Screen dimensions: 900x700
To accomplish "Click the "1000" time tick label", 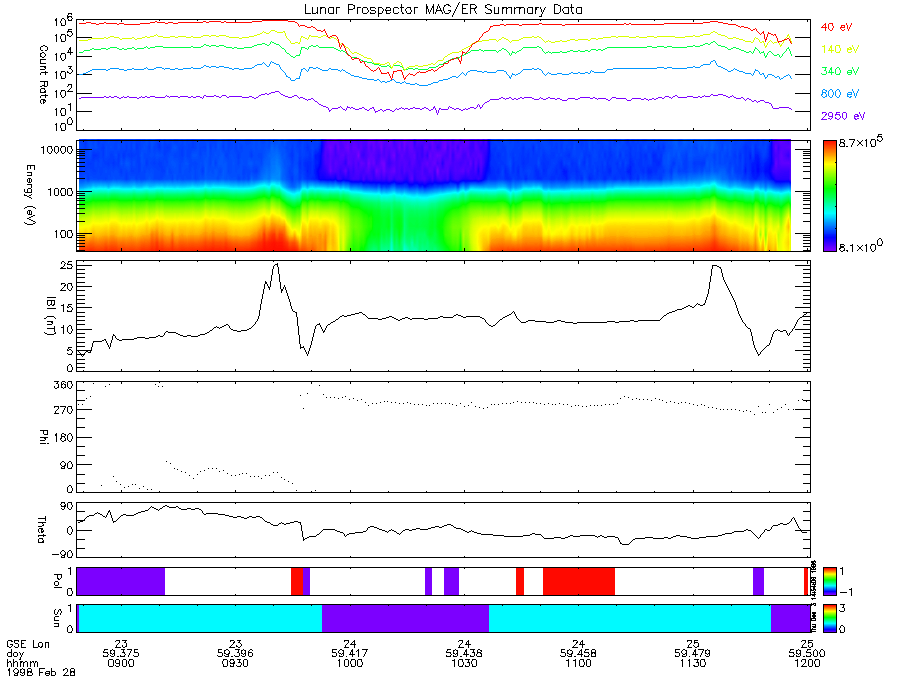I will point(350,663).
